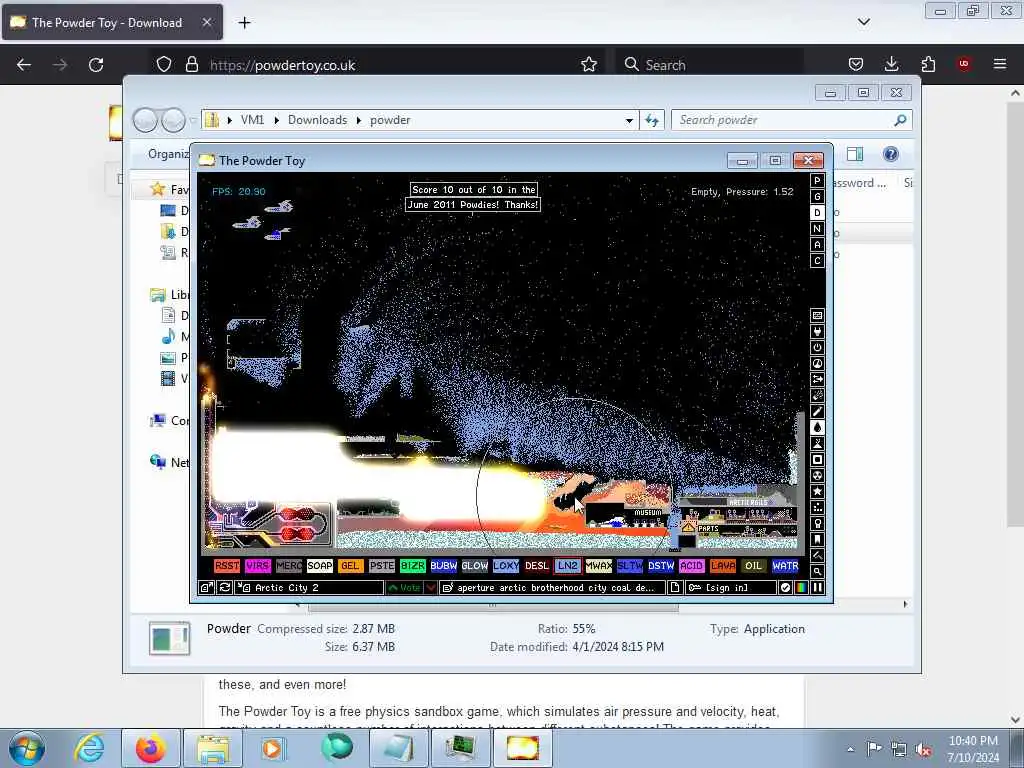Click the Search powder field

[792, 120]
